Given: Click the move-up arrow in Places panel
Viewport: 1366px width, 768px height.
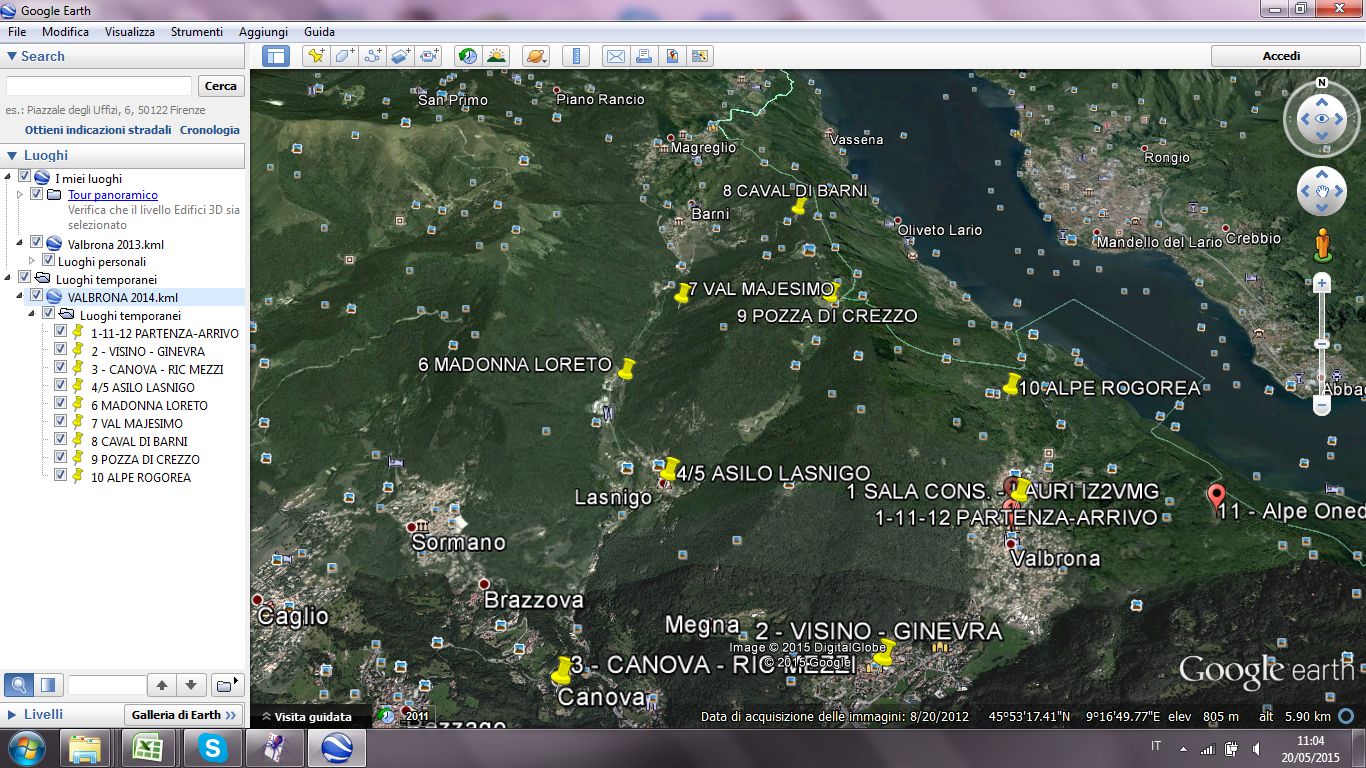Looking at the screenshot, I should point(162,685).
